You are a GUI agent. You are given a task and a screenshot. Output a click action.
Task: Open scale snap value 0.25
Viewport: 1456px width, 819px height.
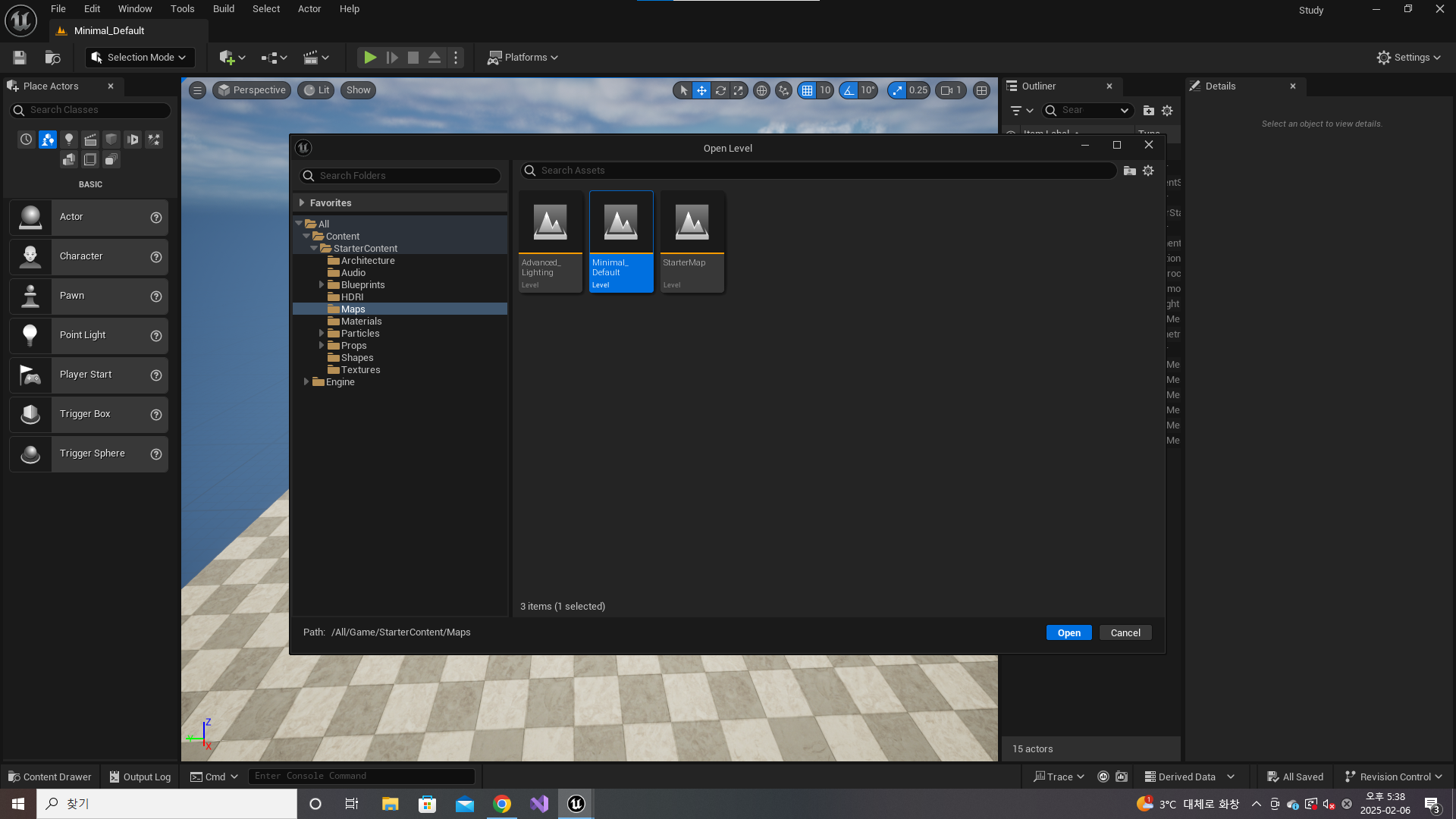tap(918, 90)
